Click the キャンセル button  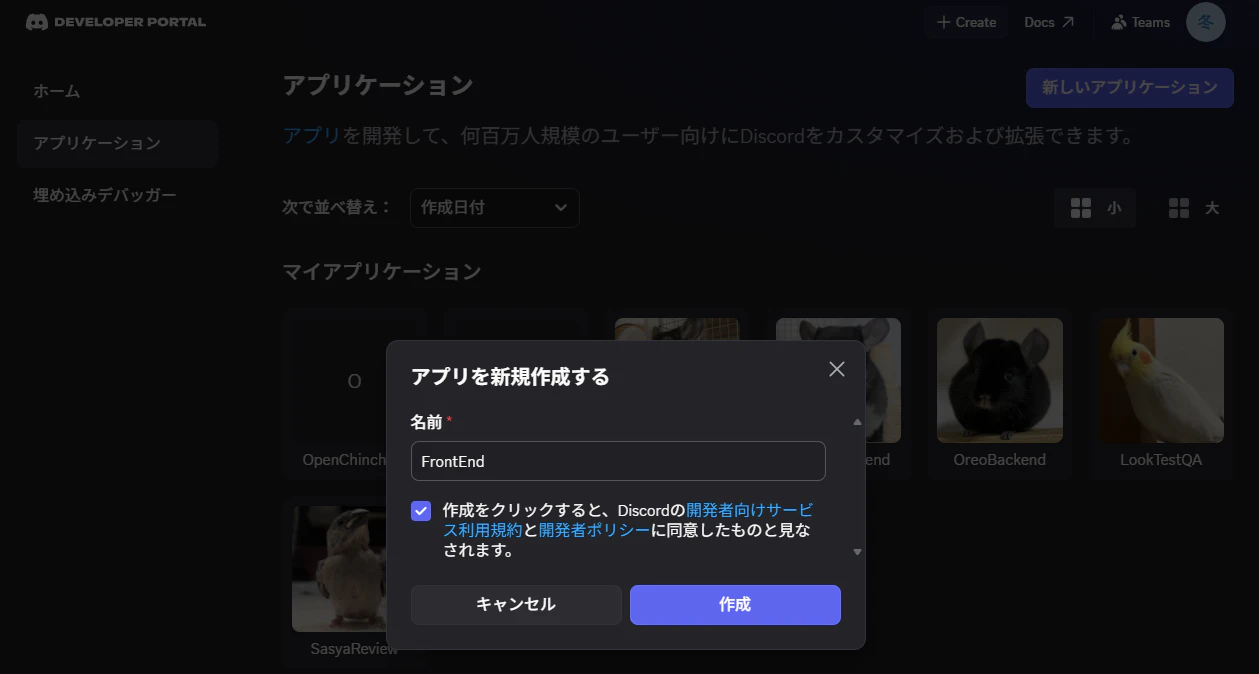(x=516, y=605)
